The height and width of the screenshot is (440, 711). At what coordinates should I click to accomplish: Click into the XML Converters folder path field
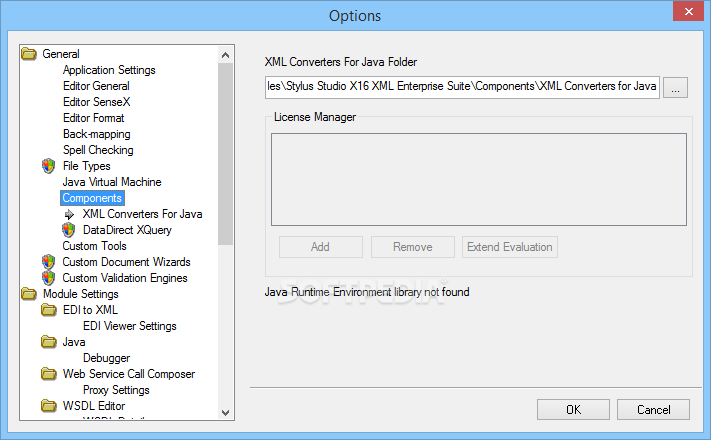pos(462,87)
